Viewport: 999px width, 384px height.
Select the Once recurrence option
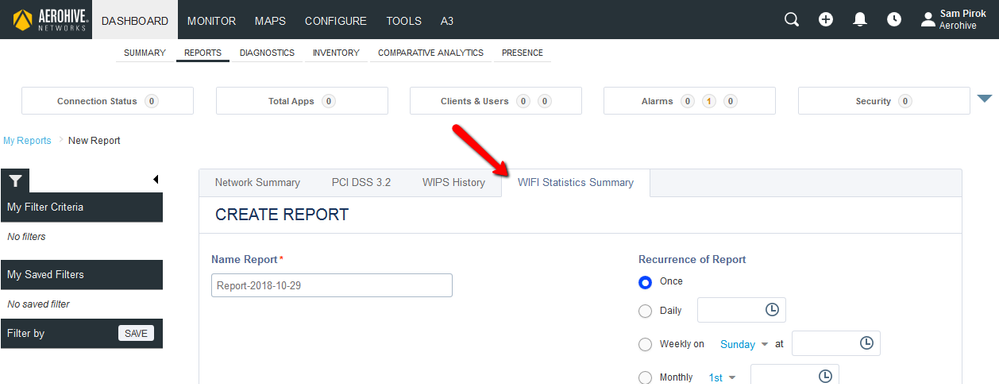point(645,282)
